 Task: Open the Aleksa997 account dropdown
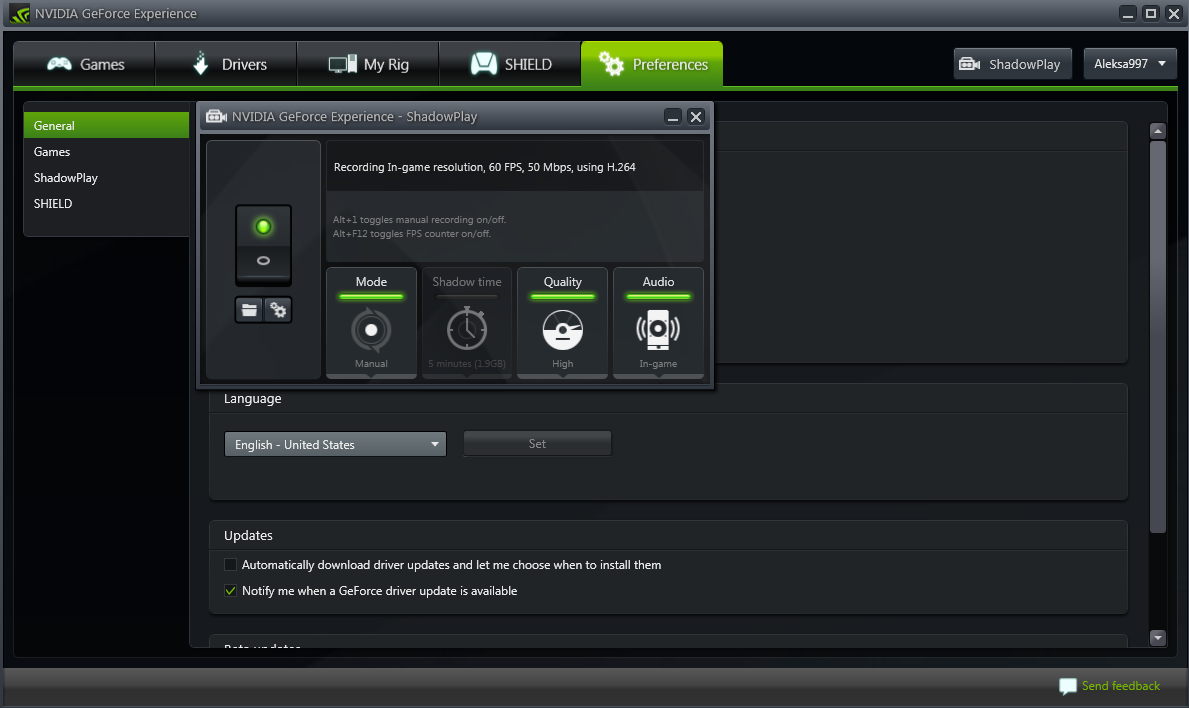(x=1130, y=64)
